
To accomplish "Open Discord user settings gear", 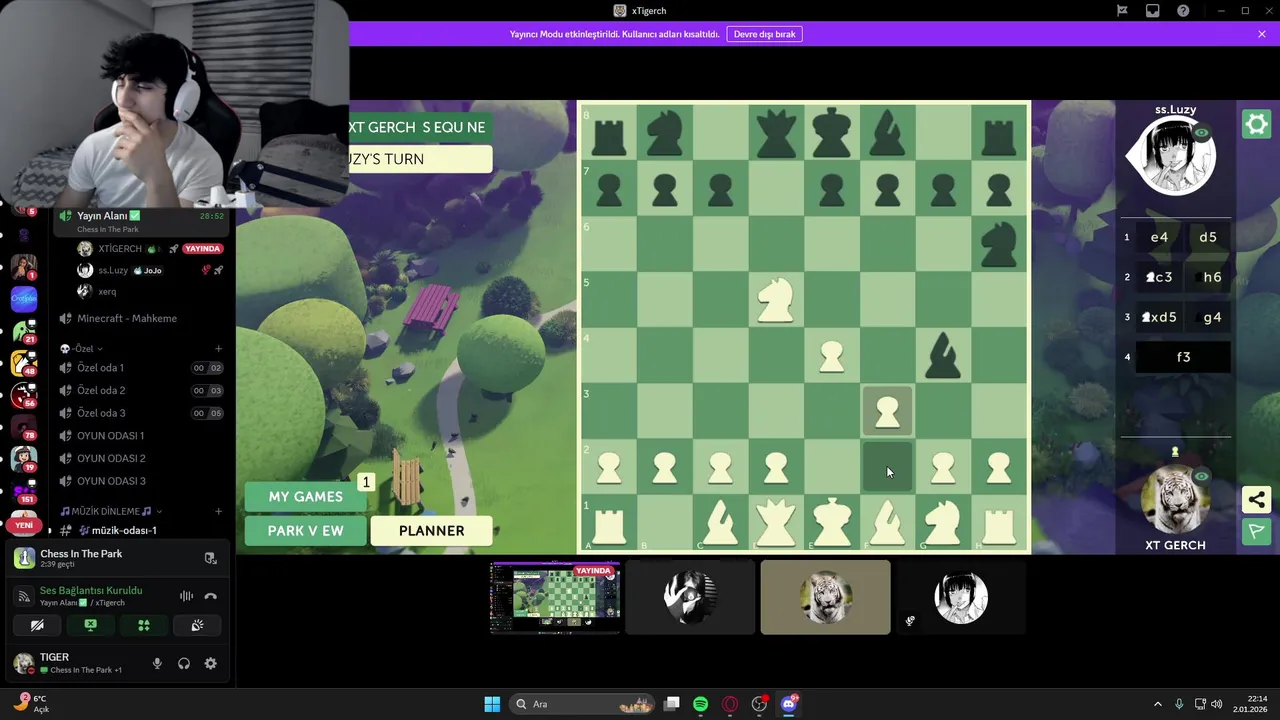I will pos(210,663).
